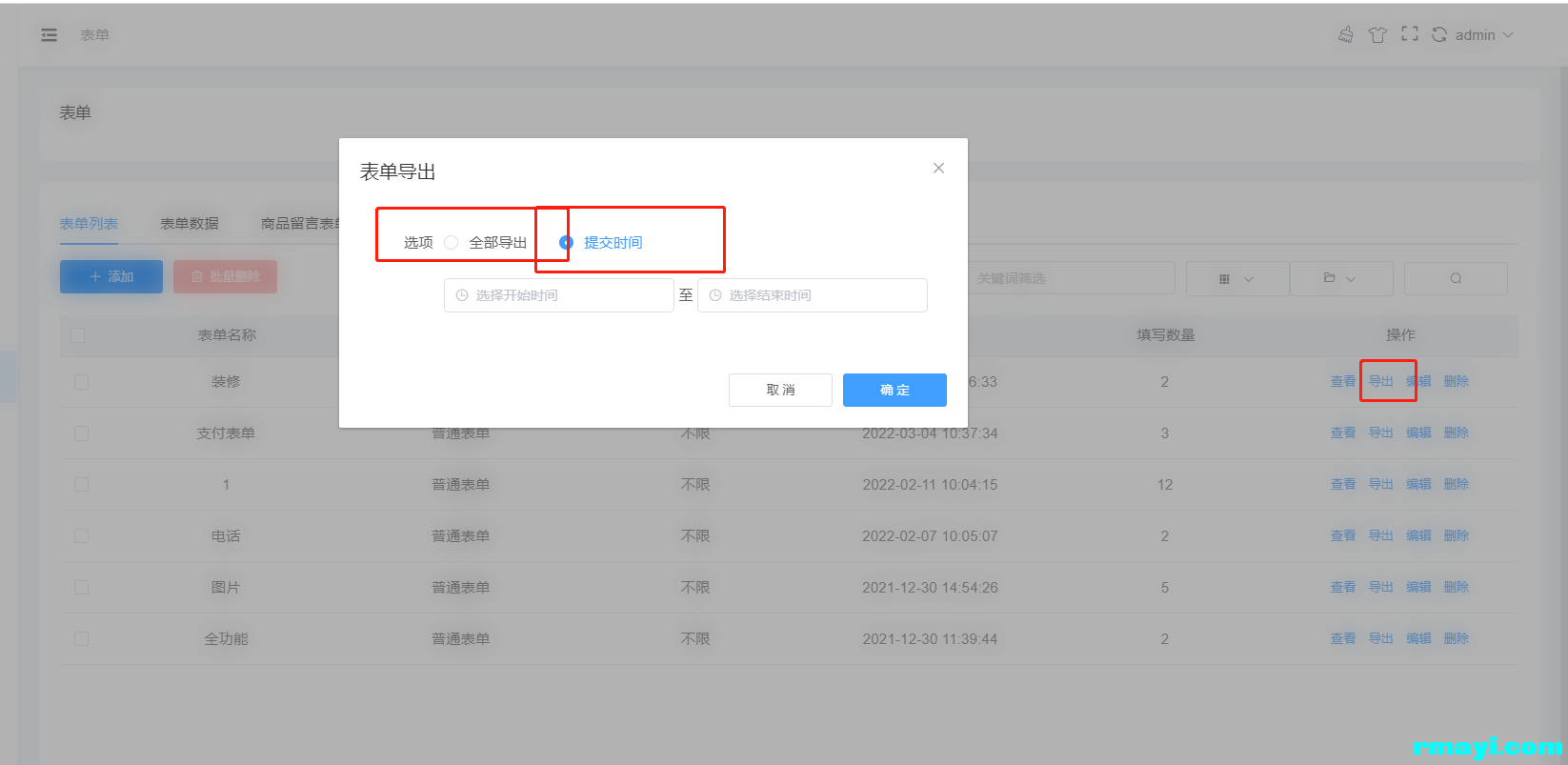Collapse the sidebar menu hamburger icon
The width and height of the screenshot is (1568, 765).
(49, 35)
